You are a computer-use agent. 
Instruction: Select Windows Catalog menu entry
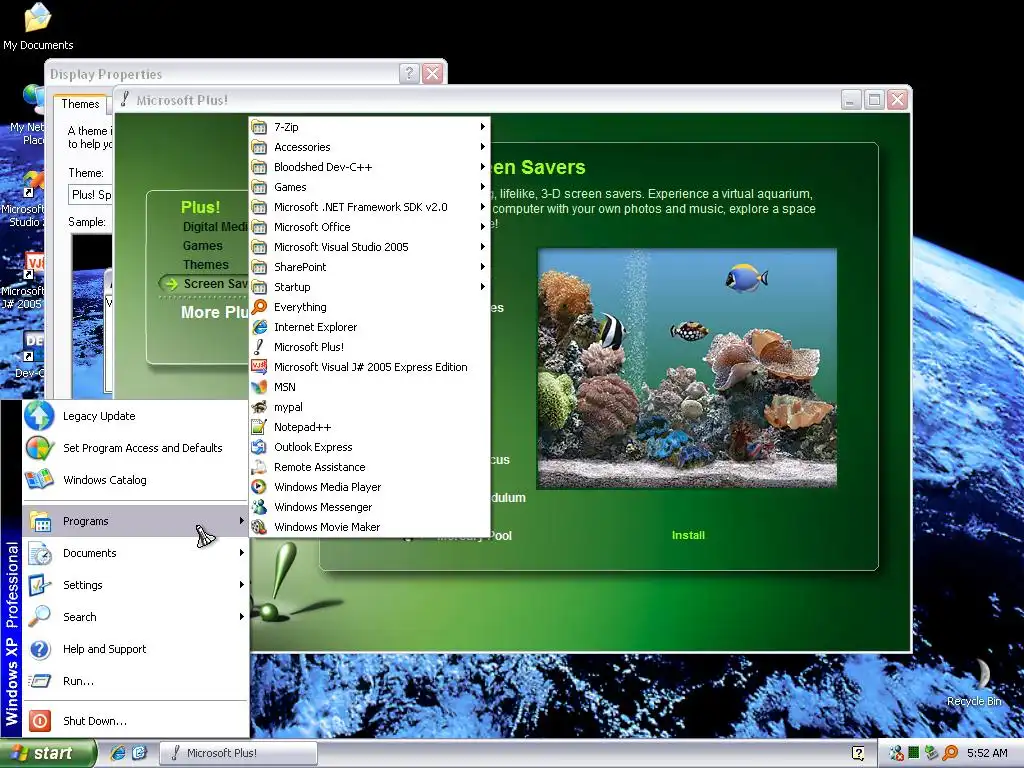136,480
